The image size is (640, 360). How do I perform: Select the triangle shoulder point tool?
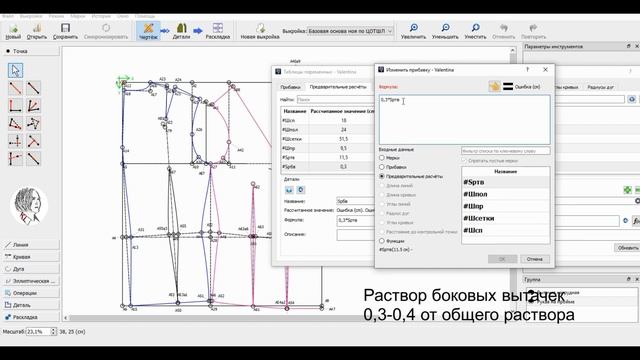[x=16, y=124]
